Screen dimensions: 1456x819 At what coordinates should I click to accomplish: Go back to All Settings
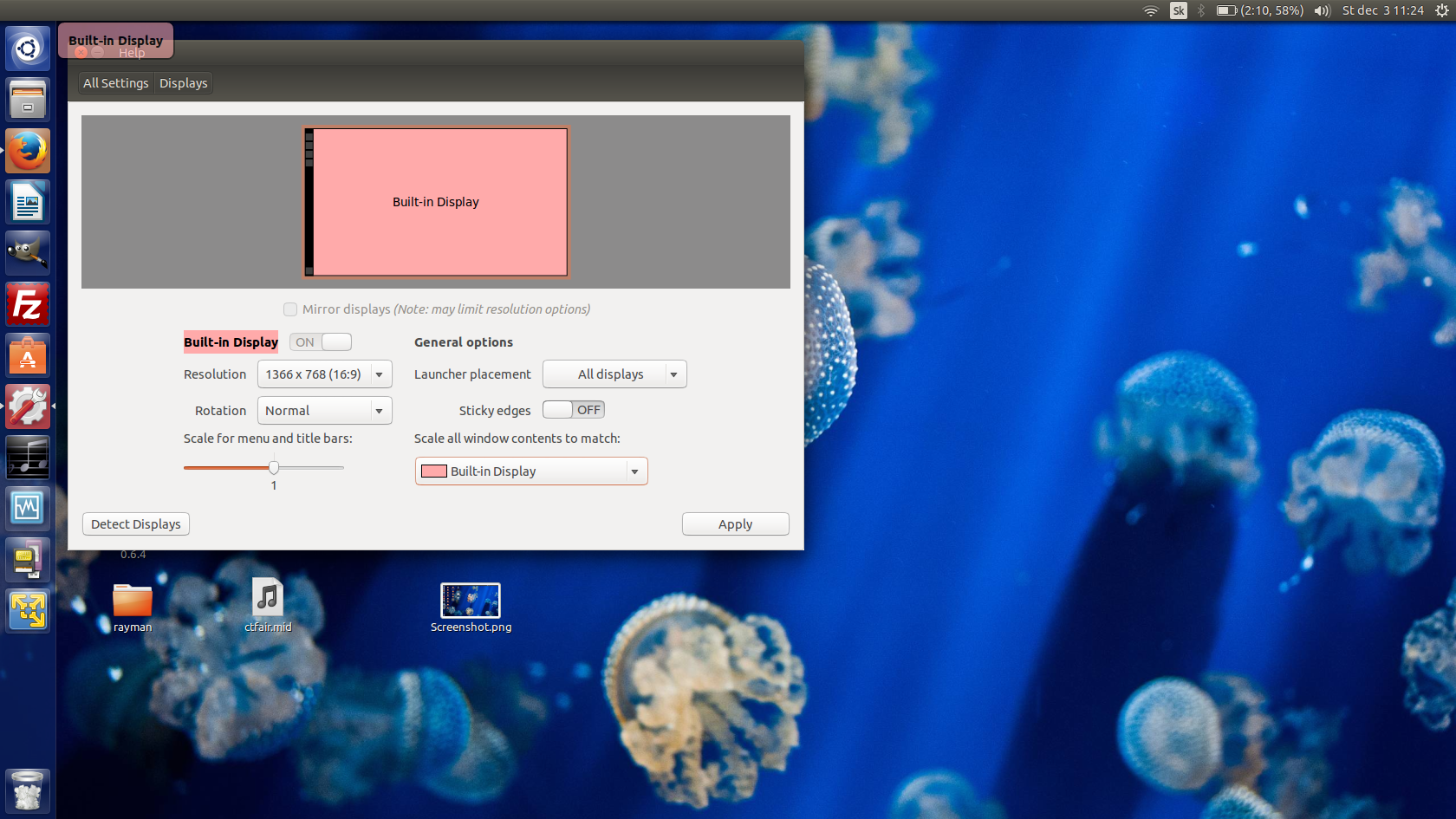(x=116, y=83)
